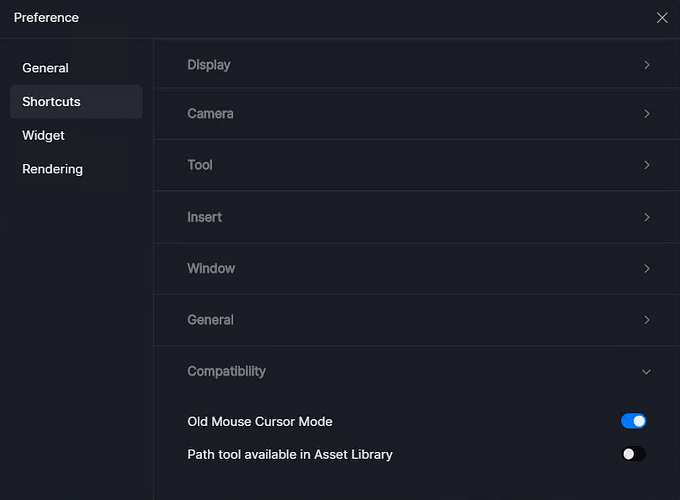Collapse Compatibility using its down chevron
The width and height of the screenshot is (680, 500).
tap(646, 372)
